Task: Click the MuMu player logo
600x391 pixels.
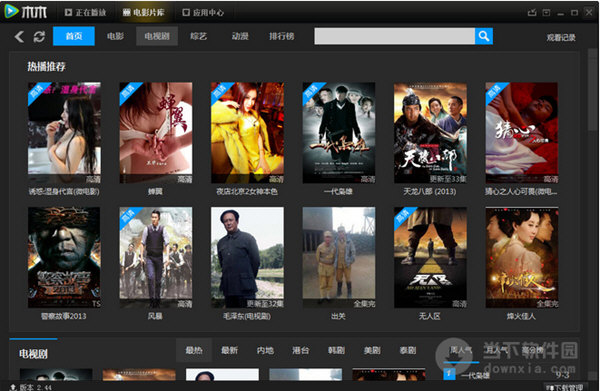Action: [26, 11]
